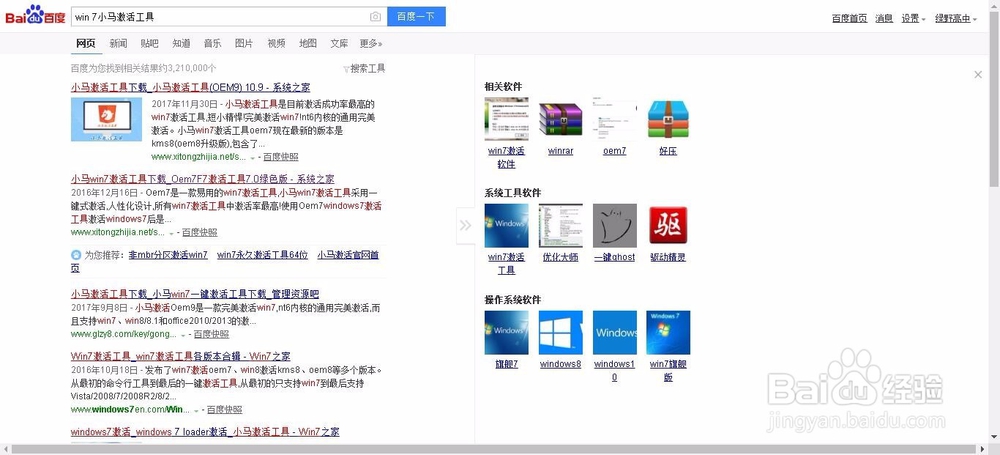Viewport: 1000px width, 455px height.
Task: Click the winrar text label
Action: 561,151
